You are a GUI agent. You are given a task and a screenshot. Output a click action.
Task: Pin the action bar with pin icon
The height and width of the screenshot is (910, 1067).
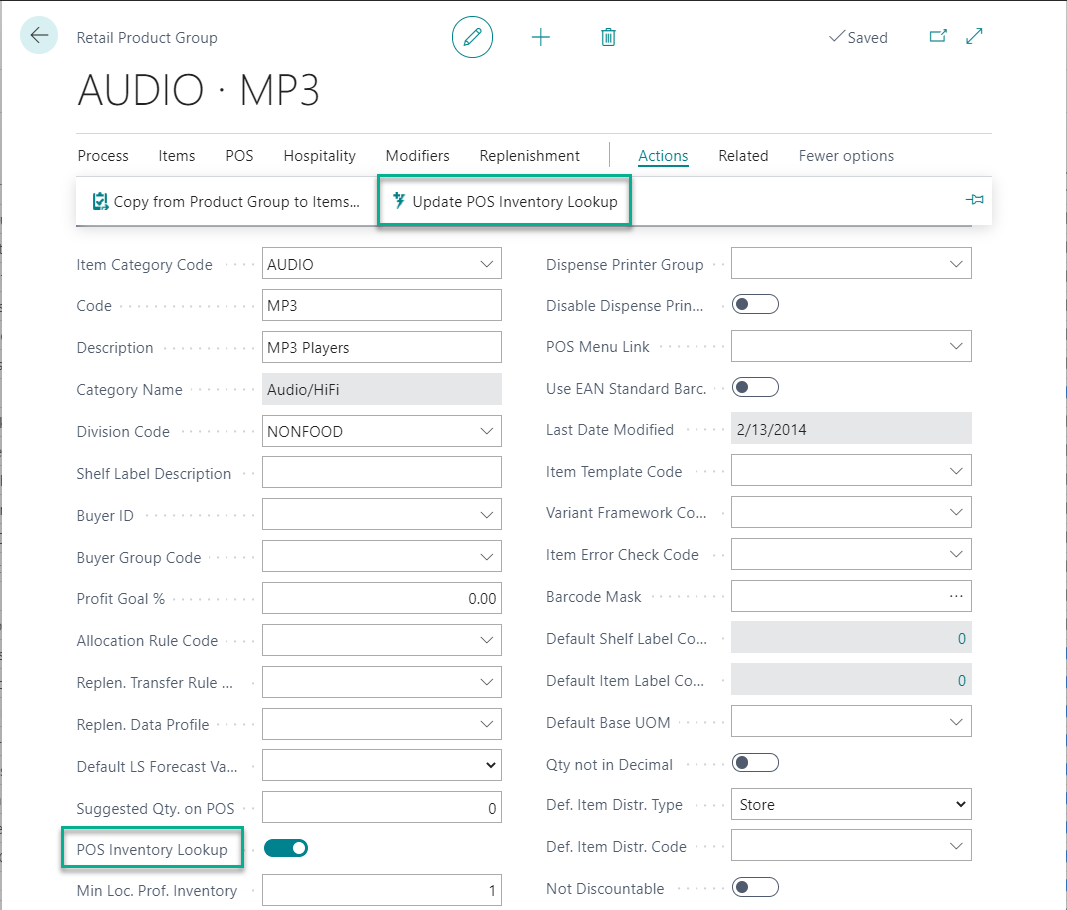click(974, 201)
